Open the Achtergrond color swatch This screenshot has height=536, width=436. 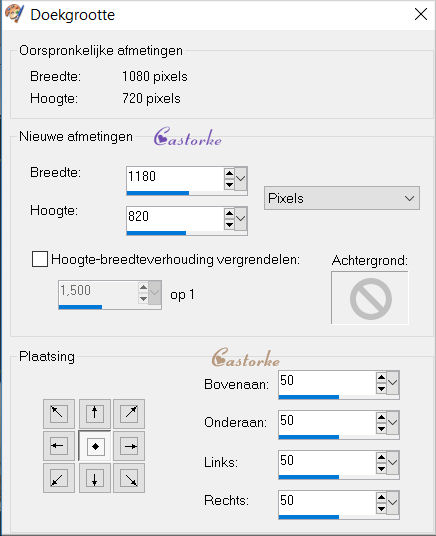[x=370, y=298]
